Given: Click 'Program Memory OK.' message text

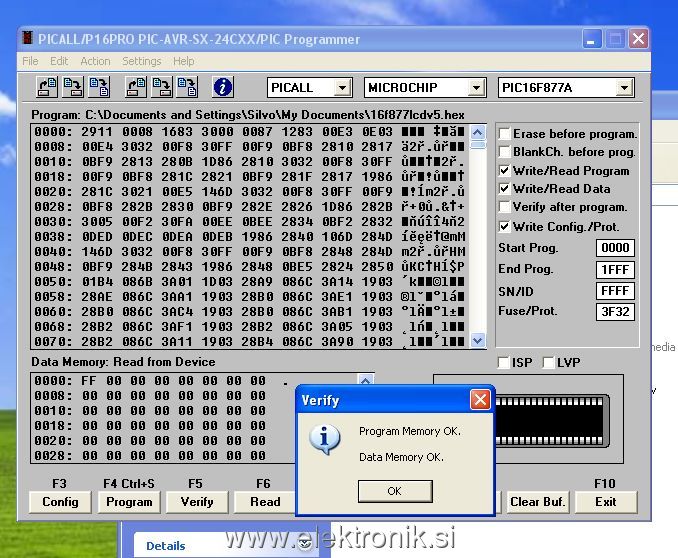Looking at the screenshot, I should coord(410,431).
